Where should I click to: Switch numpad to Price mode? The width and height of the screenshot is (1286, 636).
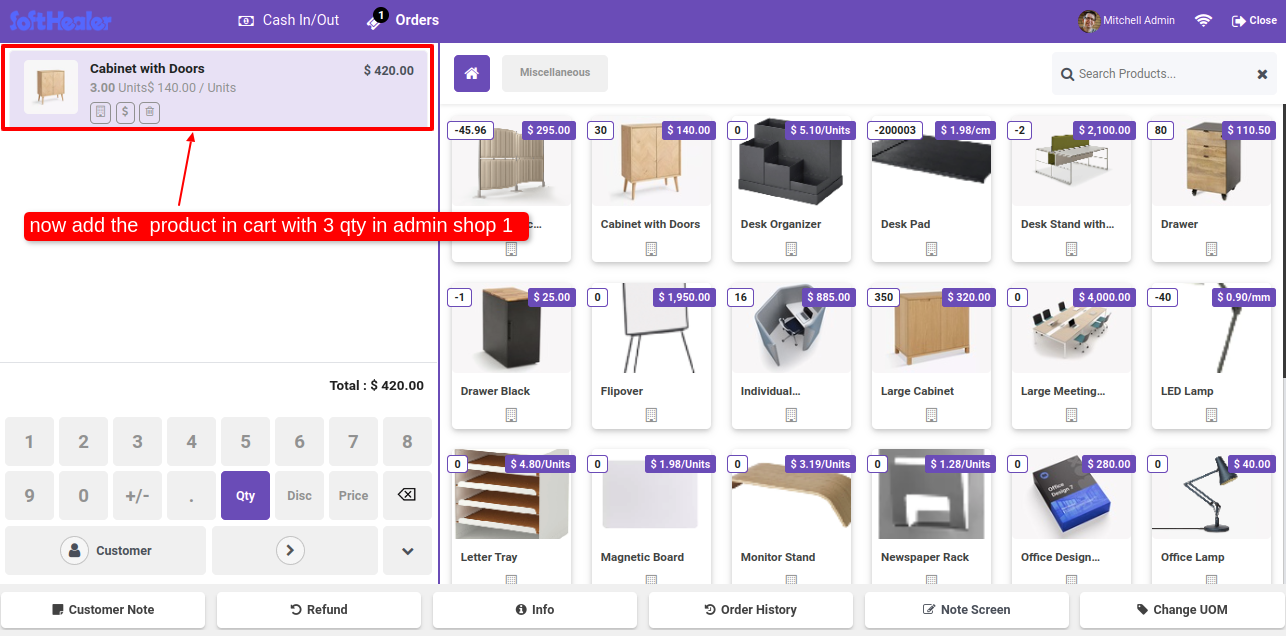click(353, 495)
